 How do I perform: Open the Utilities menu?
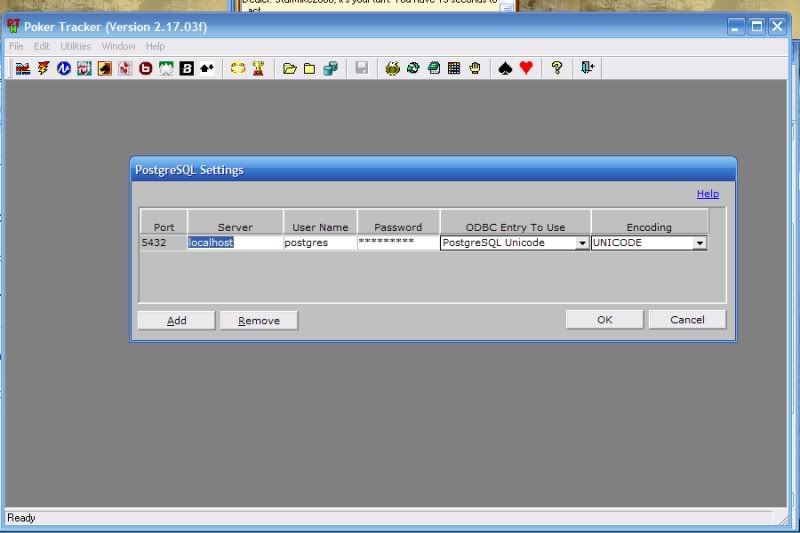pos(76,46)
